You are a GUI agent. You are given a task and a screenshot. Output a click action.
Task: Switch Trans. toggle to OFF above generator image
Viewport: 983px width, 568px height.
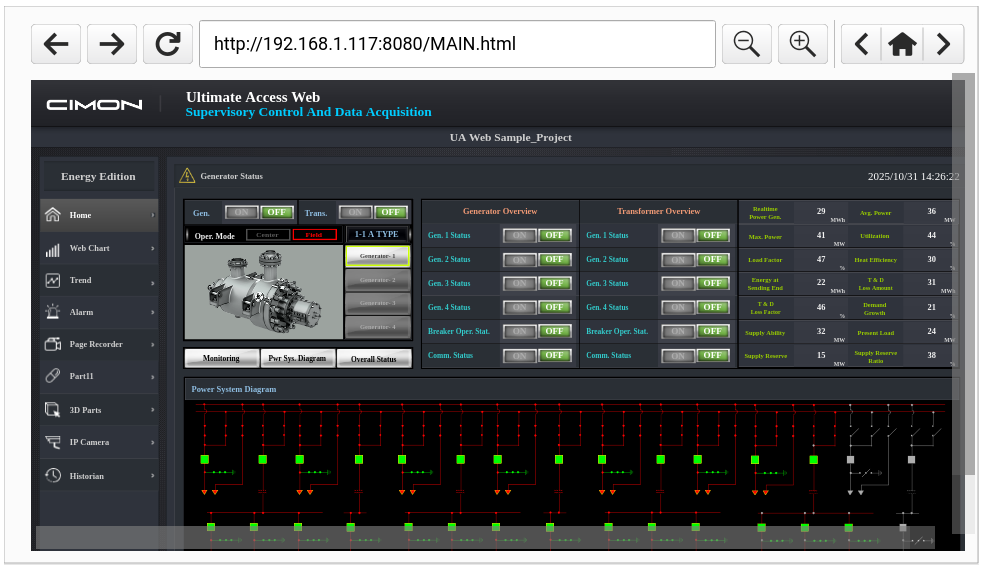(391, 212)
